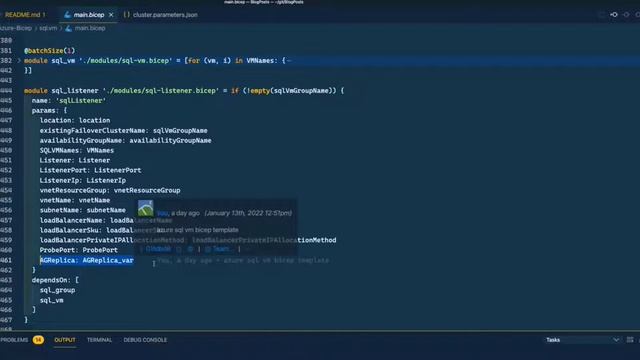Click the JSON braces icon on cluster.parameters.json tab
640x360 pixels.
[x=127, y=15]
